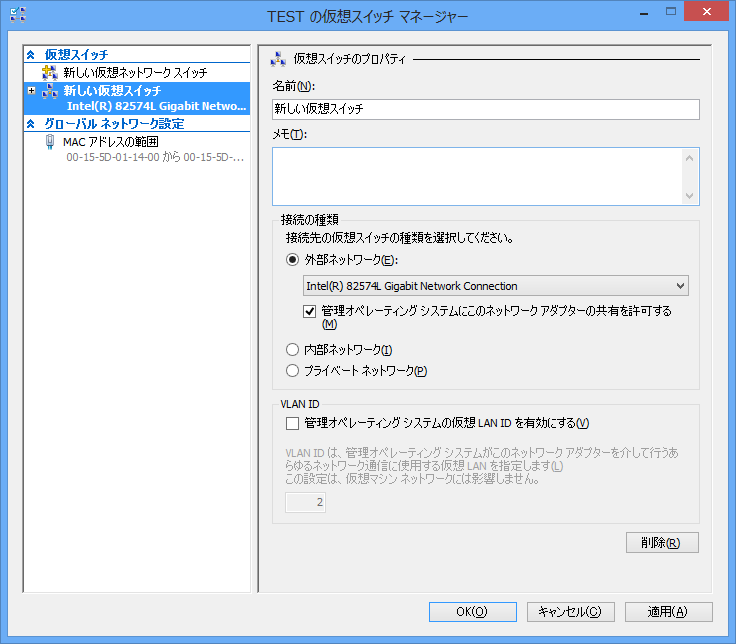Image resolution: width=736 pixels, height=644 pixels.
Task: Click the 適用 button
Action: (669, 612)
